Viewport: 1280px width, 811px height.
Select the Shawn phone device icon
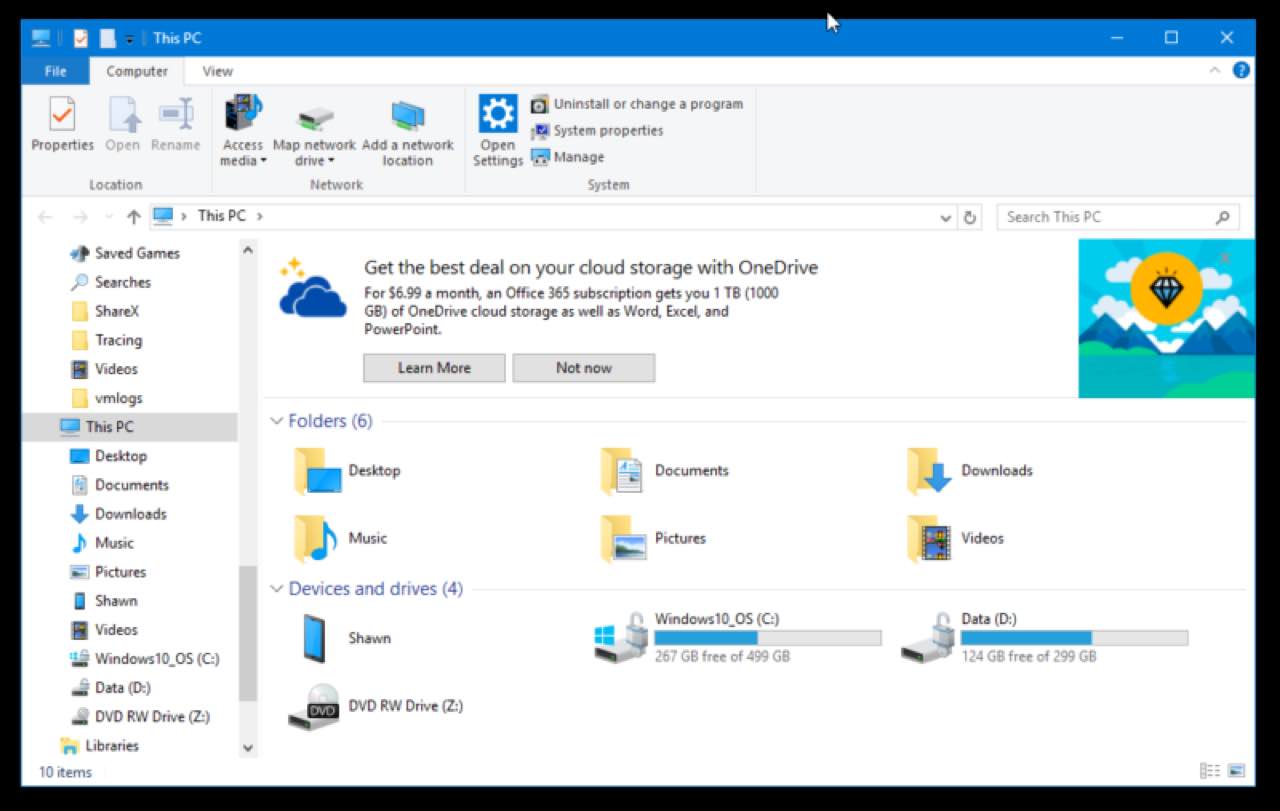pos(314,638)
